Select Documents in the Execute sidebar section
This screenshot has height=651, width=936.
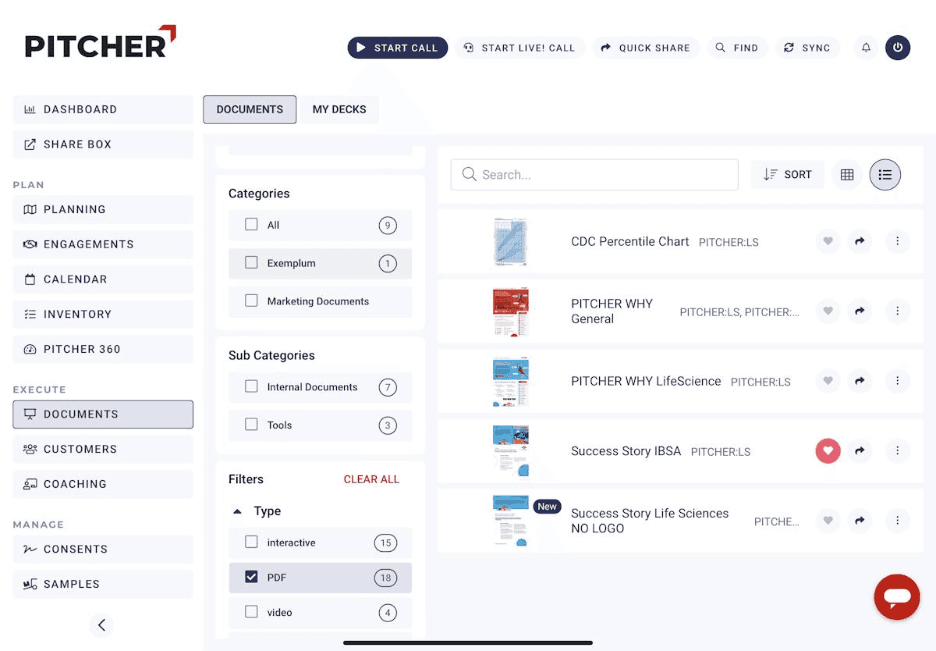[103, 414]
